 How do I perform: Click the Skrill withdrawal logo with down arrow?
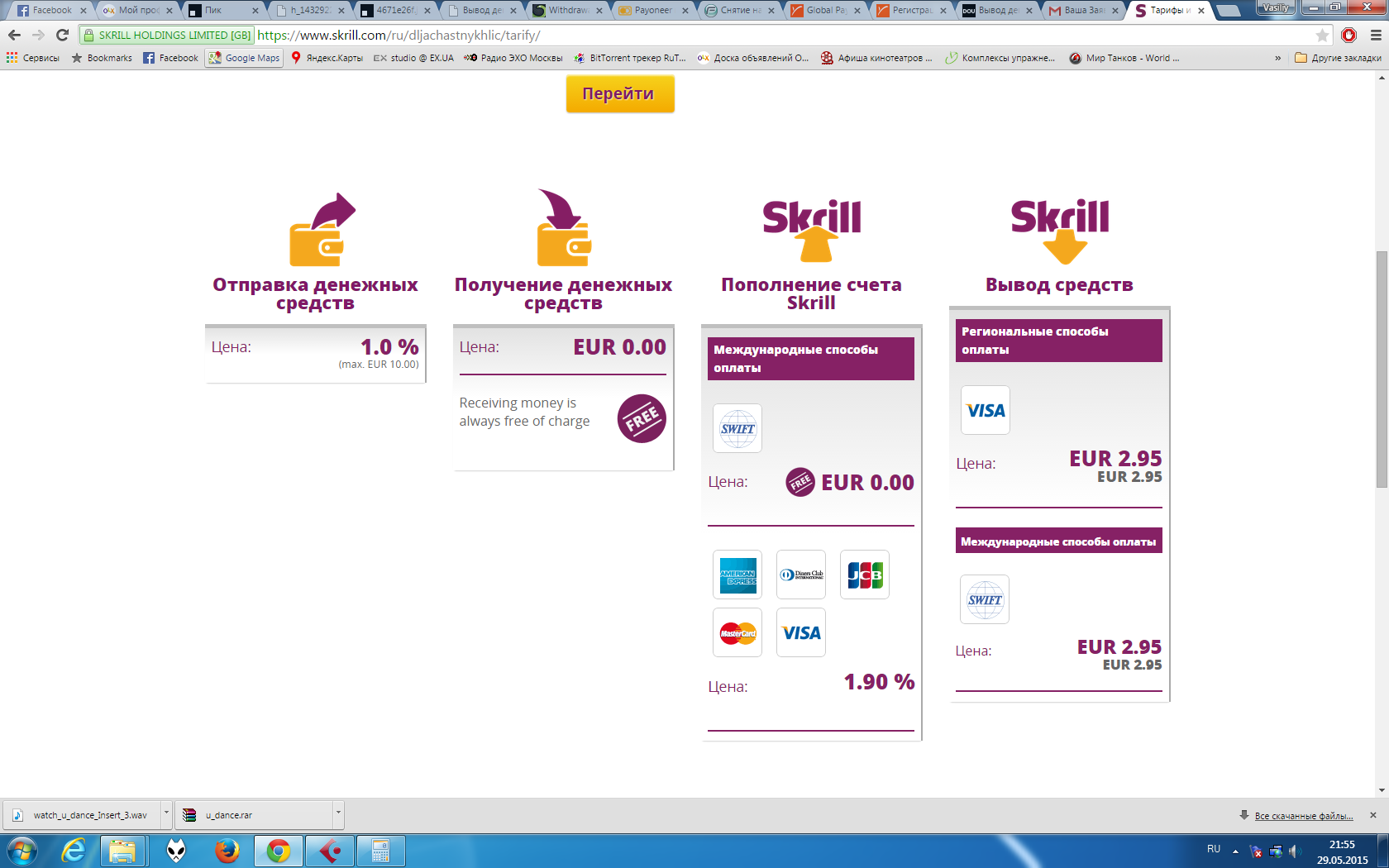1060,231
